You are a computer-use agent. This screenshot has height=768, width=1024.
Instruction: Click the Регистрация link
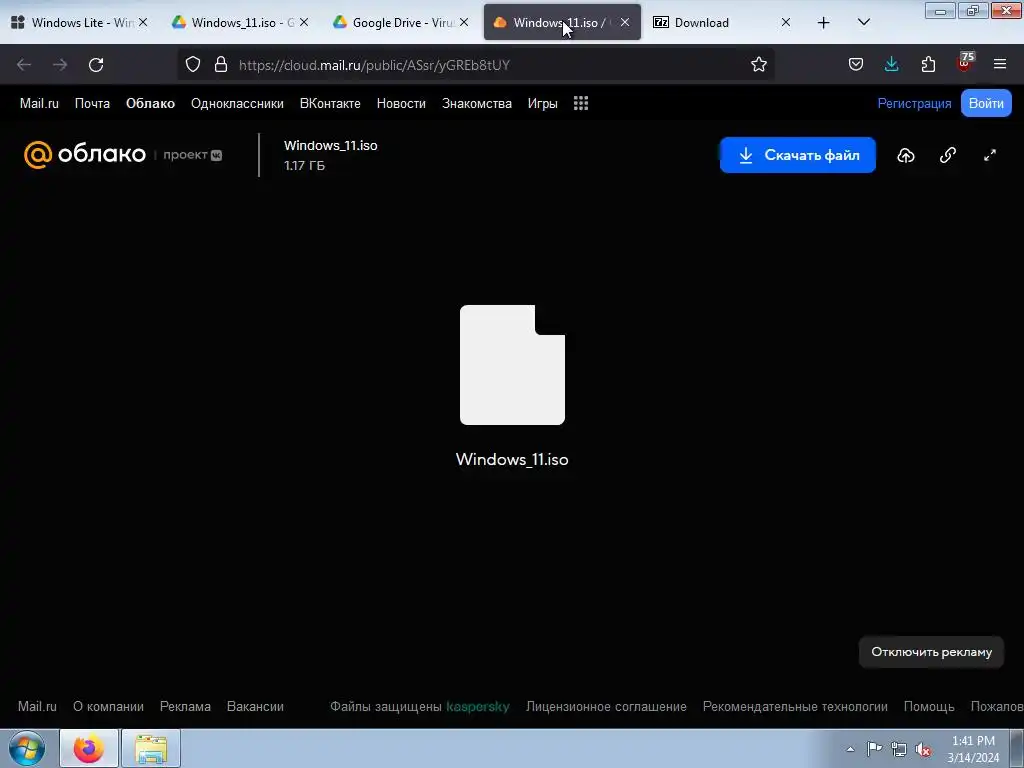tap(914, 103)
